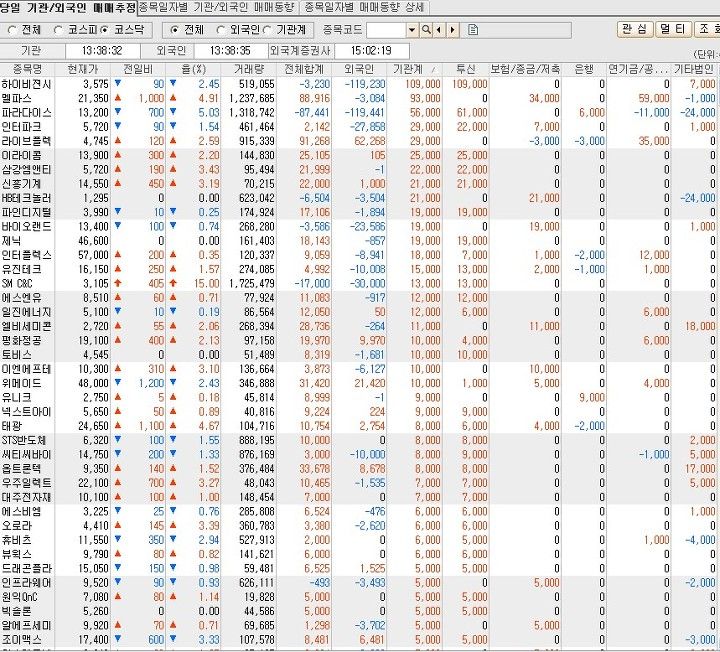
Task: Go to next stock with right arrow
Action: click(x=453, y=30)
